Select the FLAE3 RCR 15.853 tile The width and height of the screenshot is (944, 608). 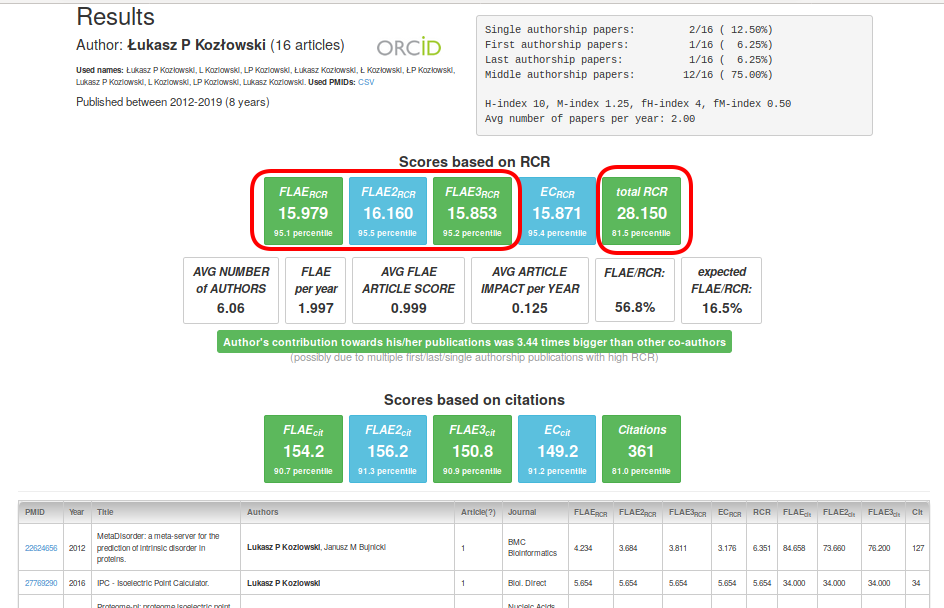coord(472,211)
